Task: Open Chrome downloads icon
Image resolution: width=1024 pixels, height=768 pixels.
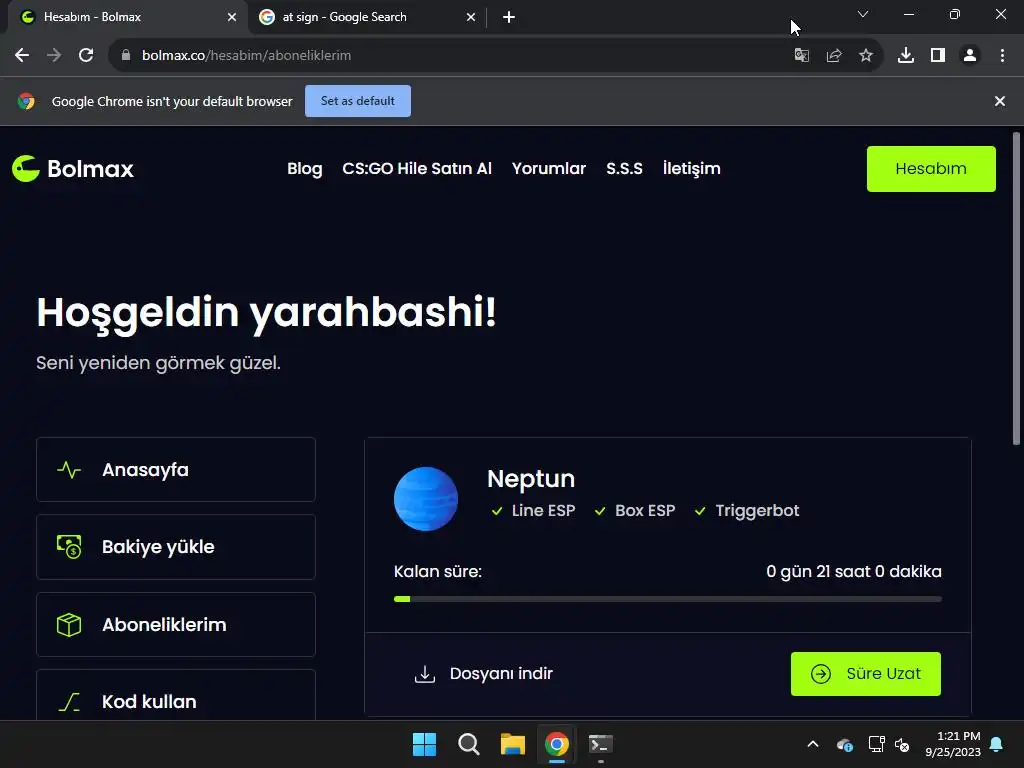Action: click(x=906, y=56)
